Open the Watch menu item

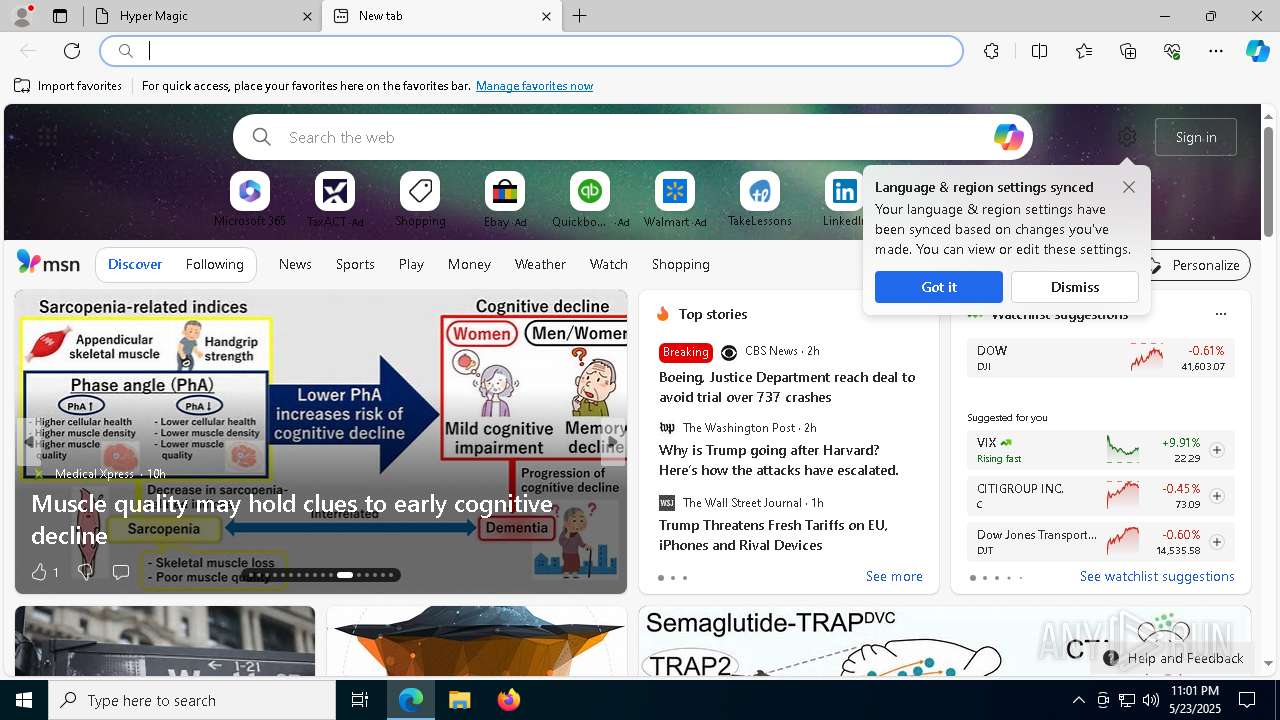click(x=609, y=264)
